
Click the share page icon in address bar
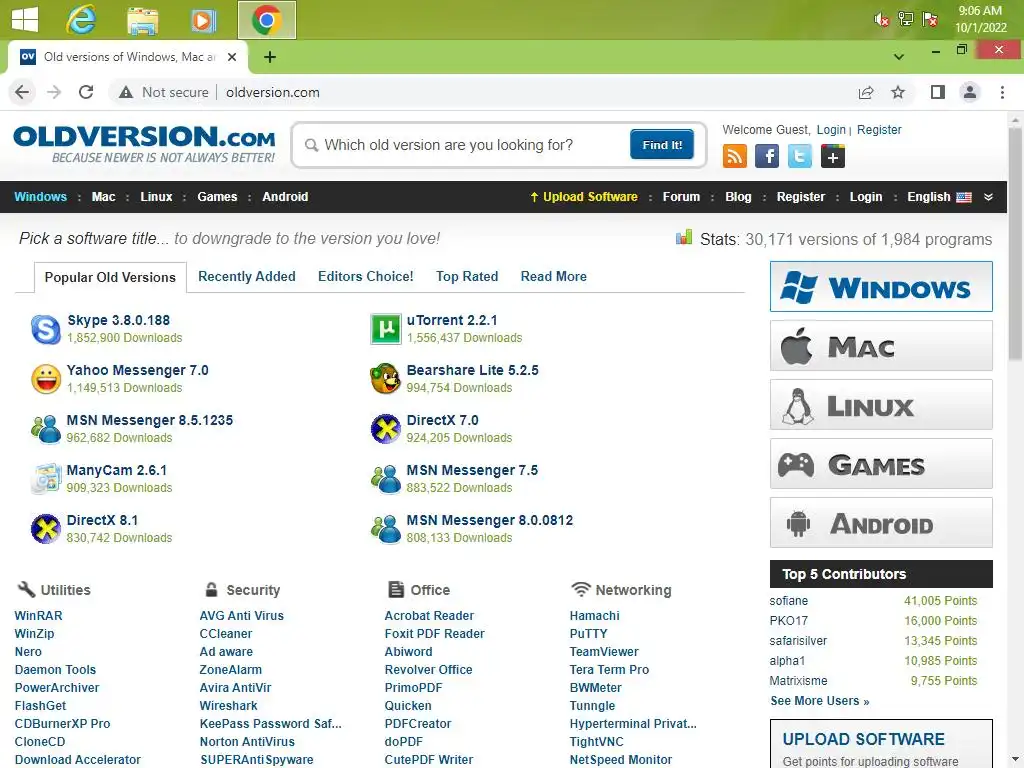(866, 92)
